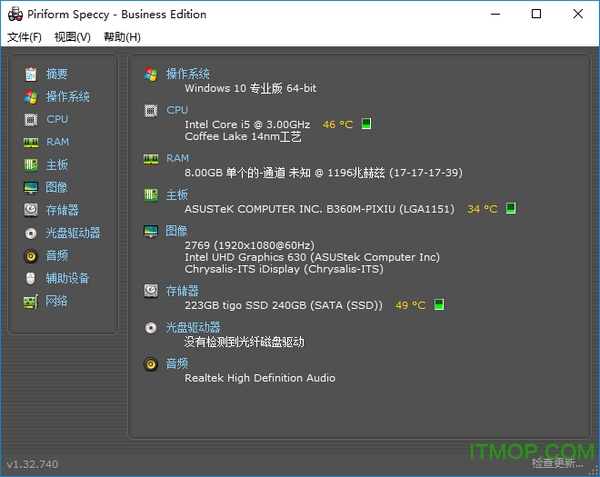Click the green motherboard temperature indicator icon
Viewport: 600px width, 477px height.
tap(511, 208)
